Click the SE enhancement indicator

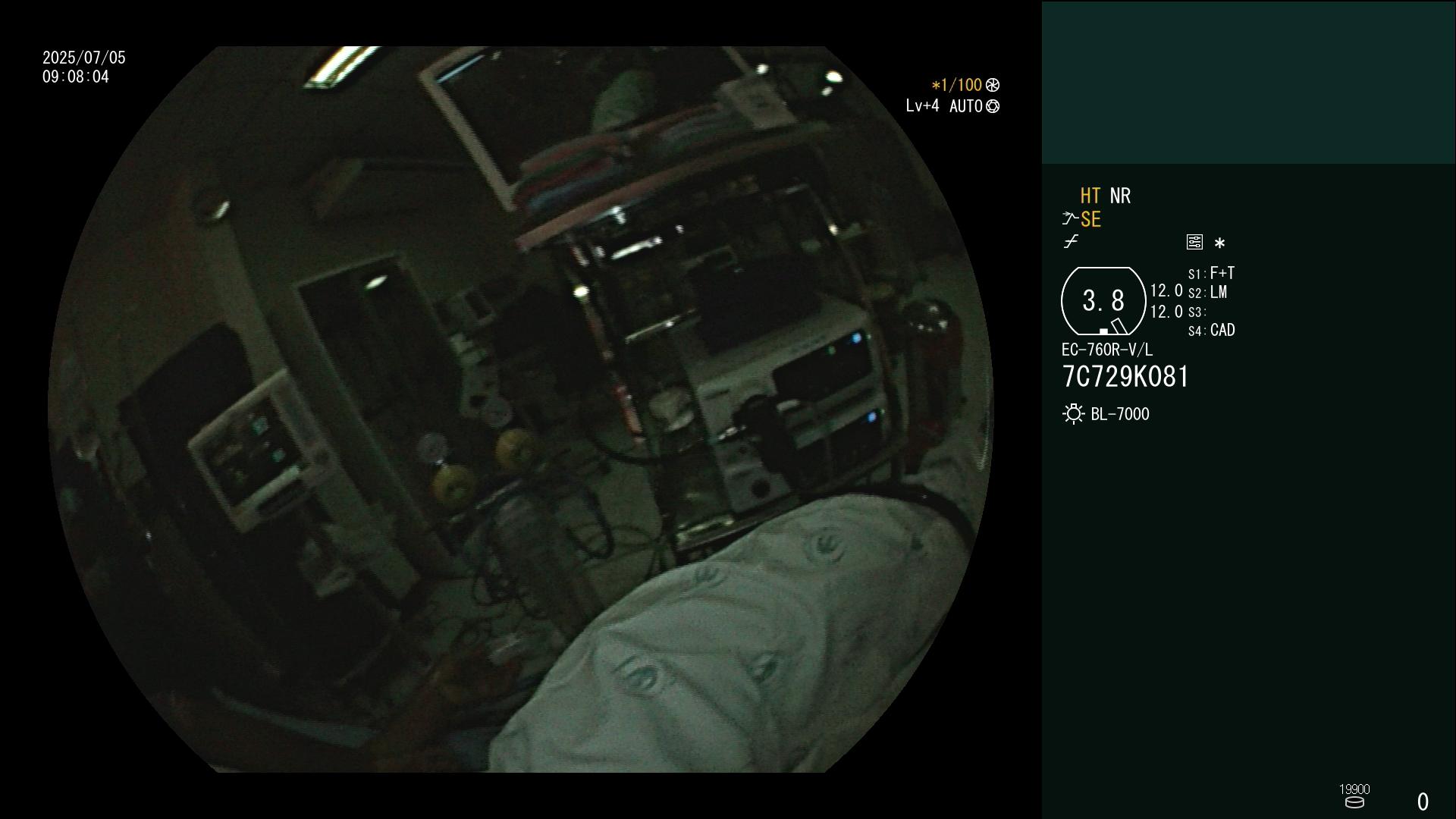click(x=1090, y=220)
